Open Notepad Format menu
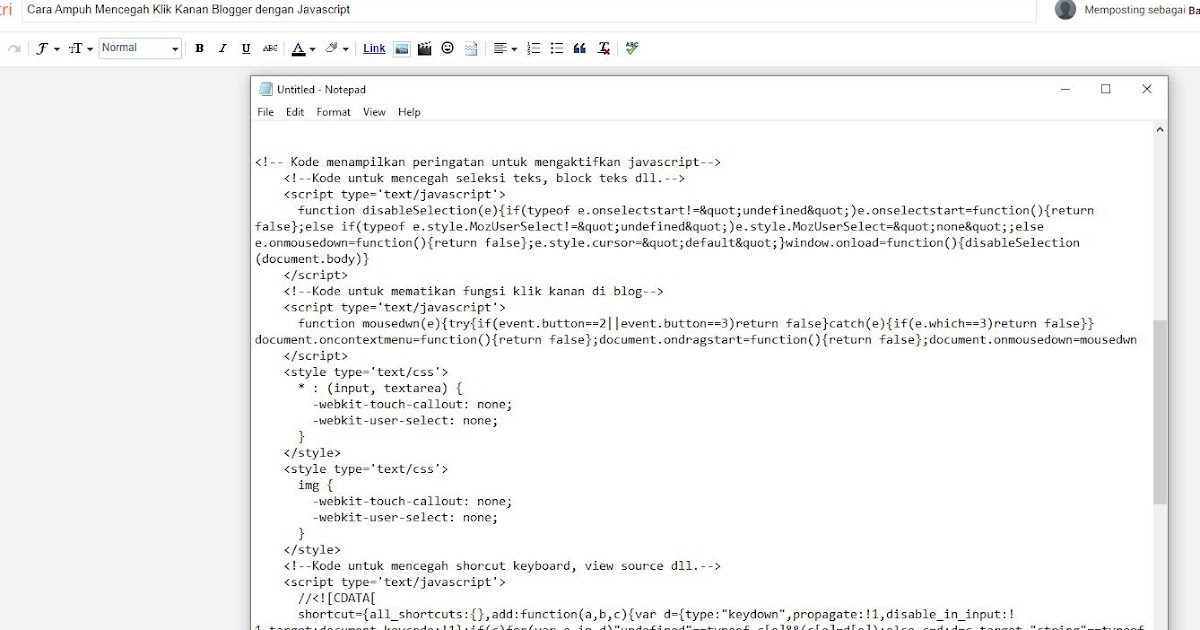This screenshot has height=630, width=1200. 334,112
